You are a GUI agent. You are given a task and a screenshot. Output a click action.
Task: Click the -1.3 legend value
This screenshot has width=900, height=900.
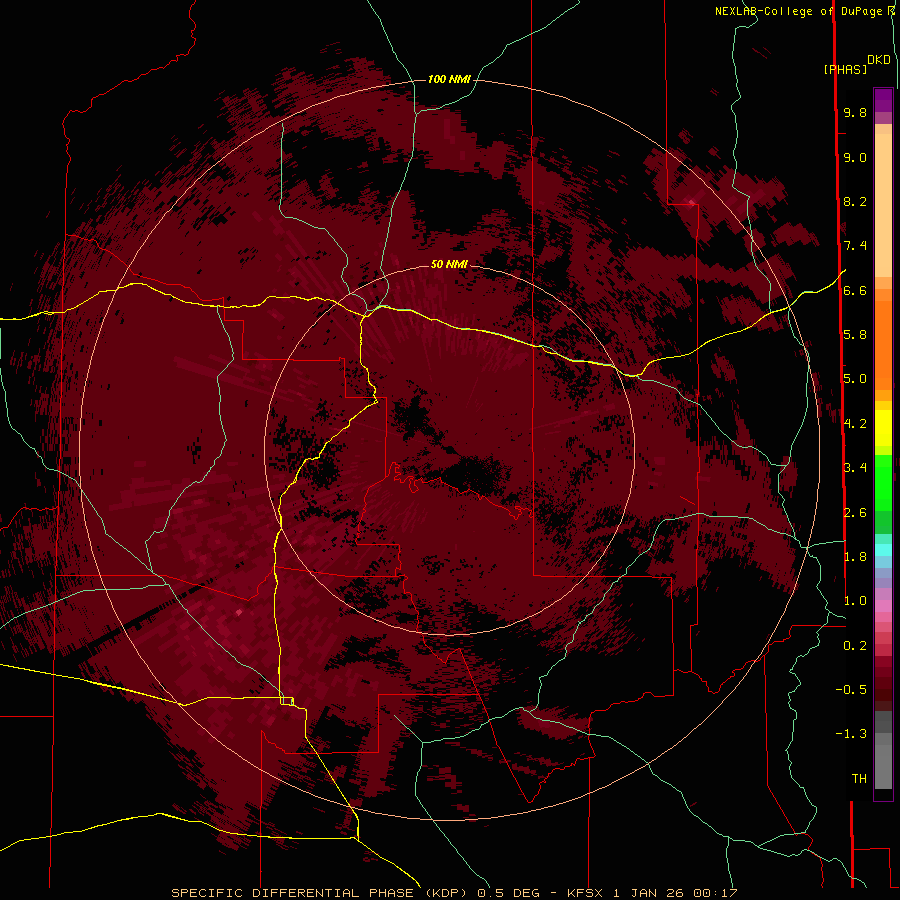tap(851, 734)
